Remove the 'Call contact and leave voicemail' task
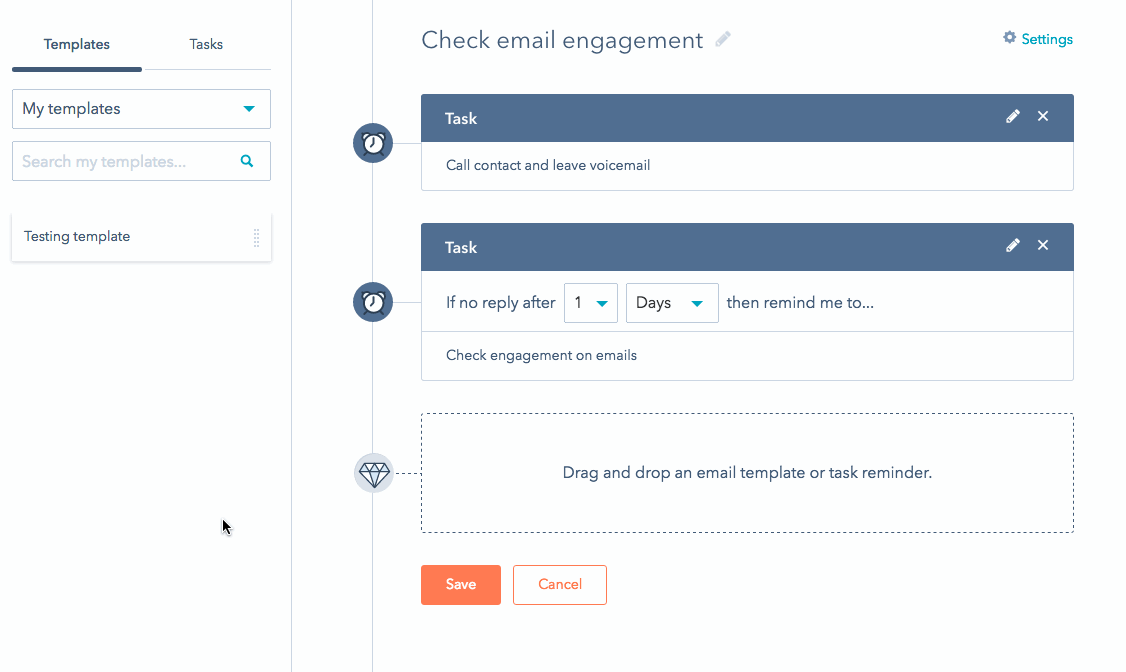 point(1043,116)
